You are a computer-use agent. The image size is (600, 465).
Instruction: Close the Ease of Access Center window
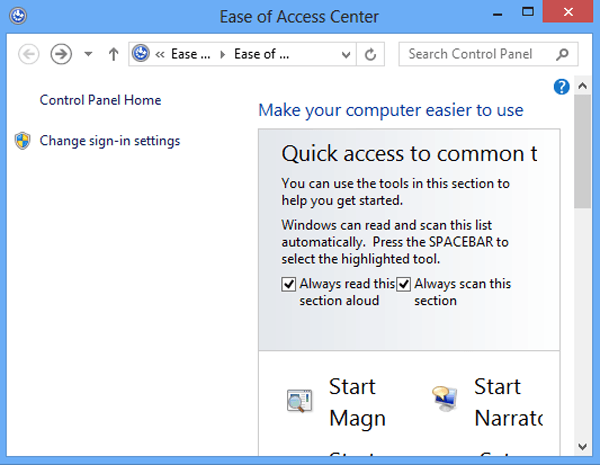pos(568,12)
